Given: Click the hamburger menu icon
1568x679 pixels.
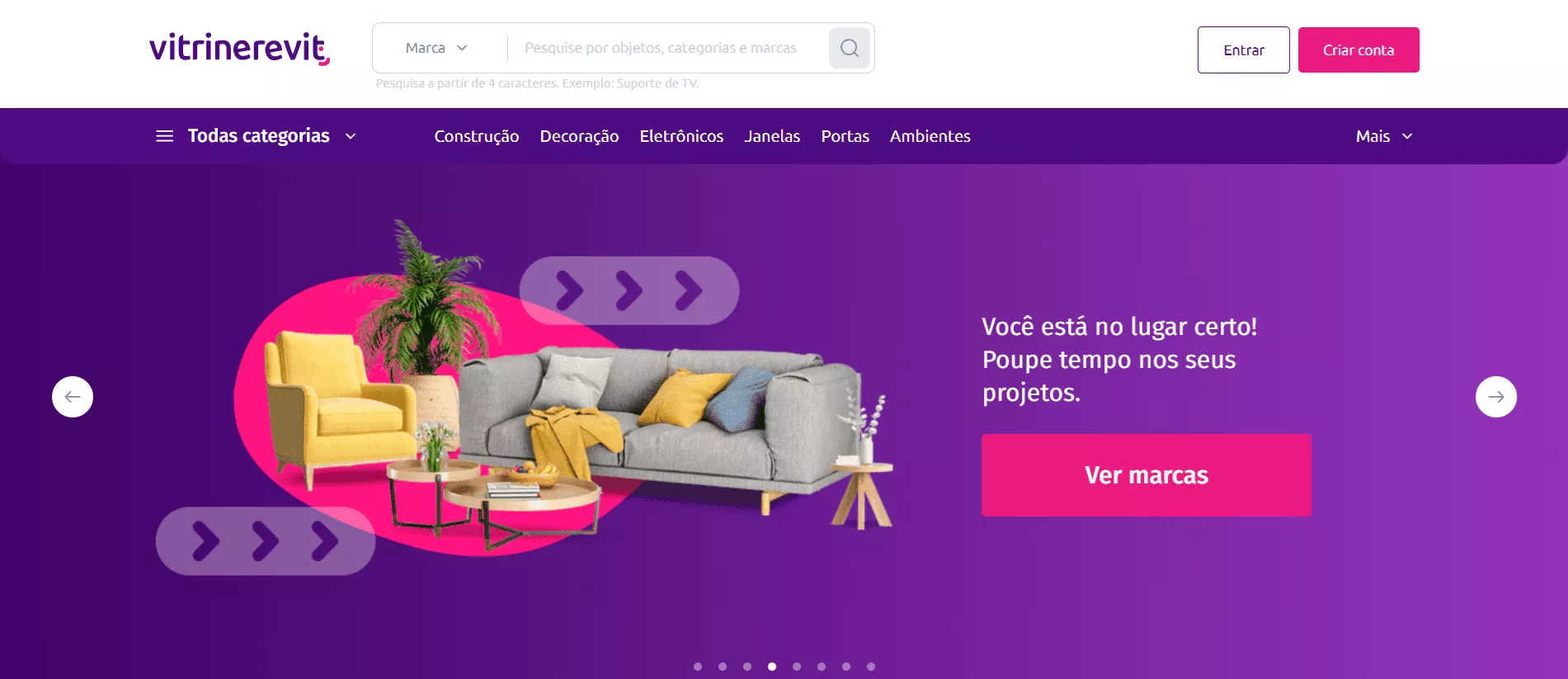Looking at the screenshot, I should coord(165,136).
